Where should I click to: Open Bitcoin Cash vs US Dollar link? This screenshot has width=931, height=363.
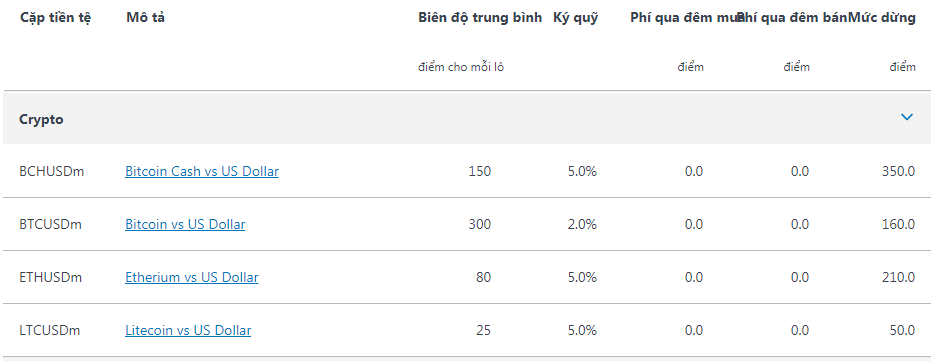coord(202,172)
